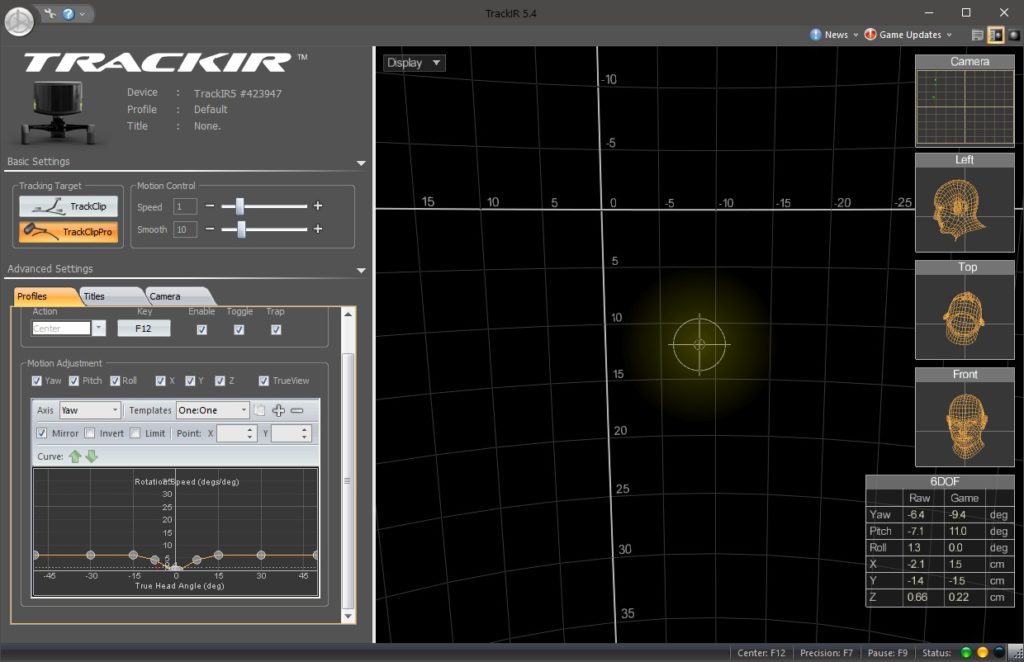
Task: Uncheck the Z axis motion checkbox
Action: (x=220, y=381)
